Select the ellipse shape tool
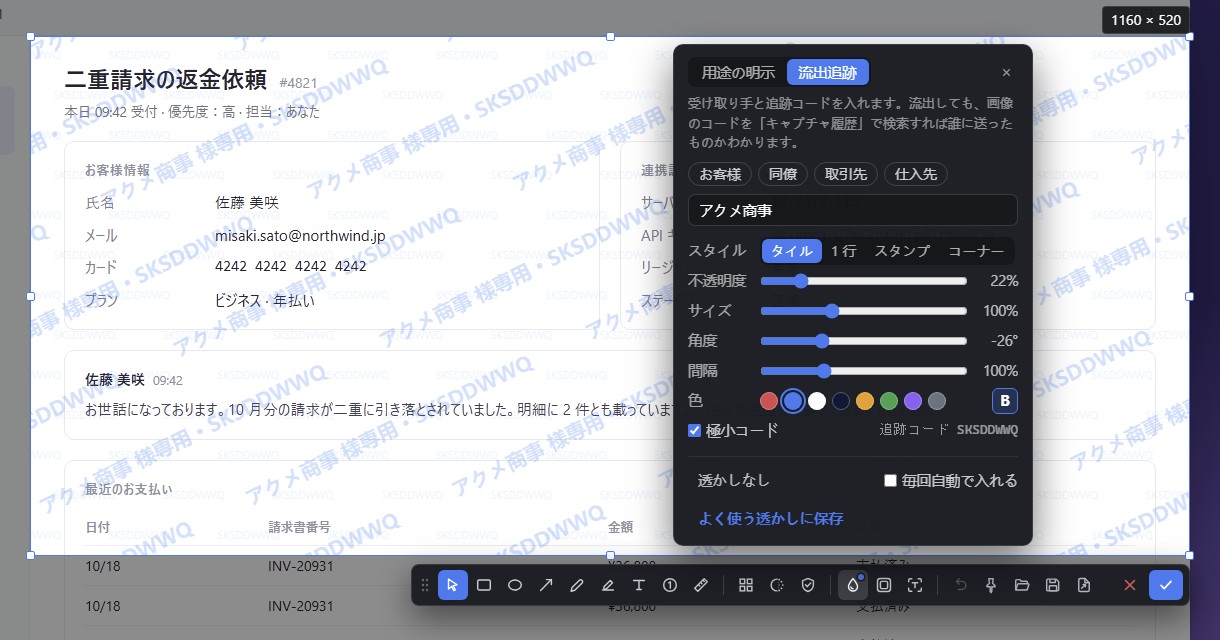This screenshot has height=640, width=1220. tap(515, 585)
